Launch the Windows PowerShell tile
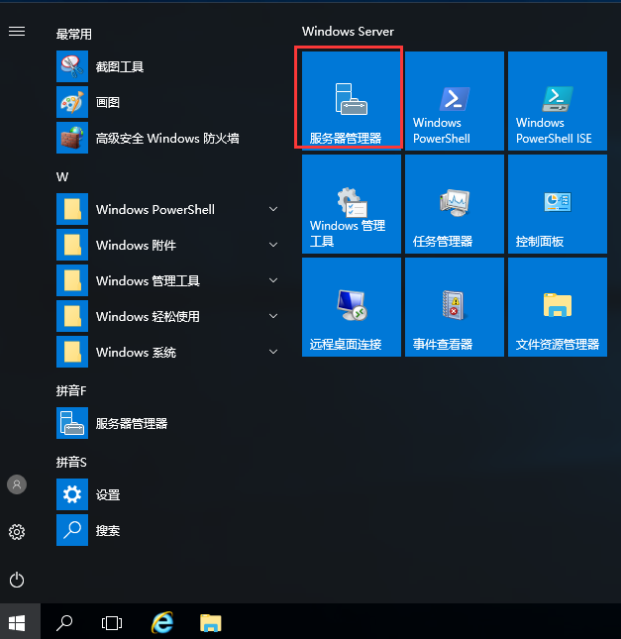 [454, 101]
